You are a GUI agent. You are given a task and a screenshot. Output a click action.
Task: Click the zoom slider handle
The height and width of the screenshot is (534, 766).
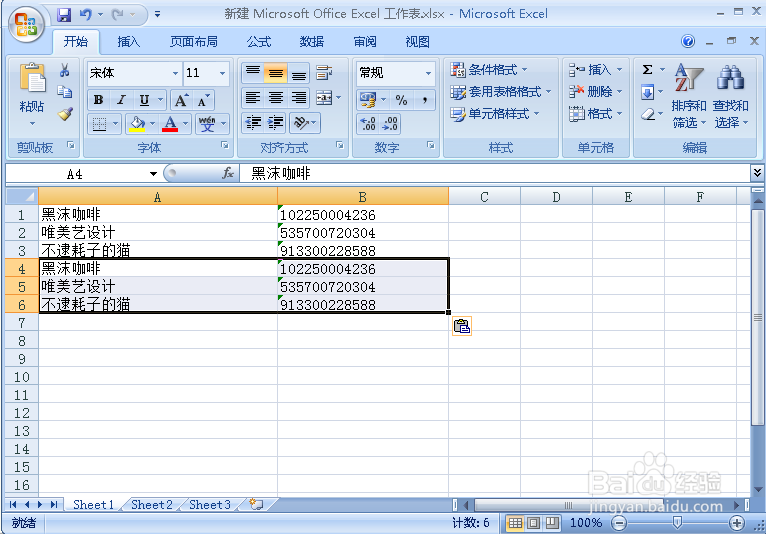coord(677,523)
